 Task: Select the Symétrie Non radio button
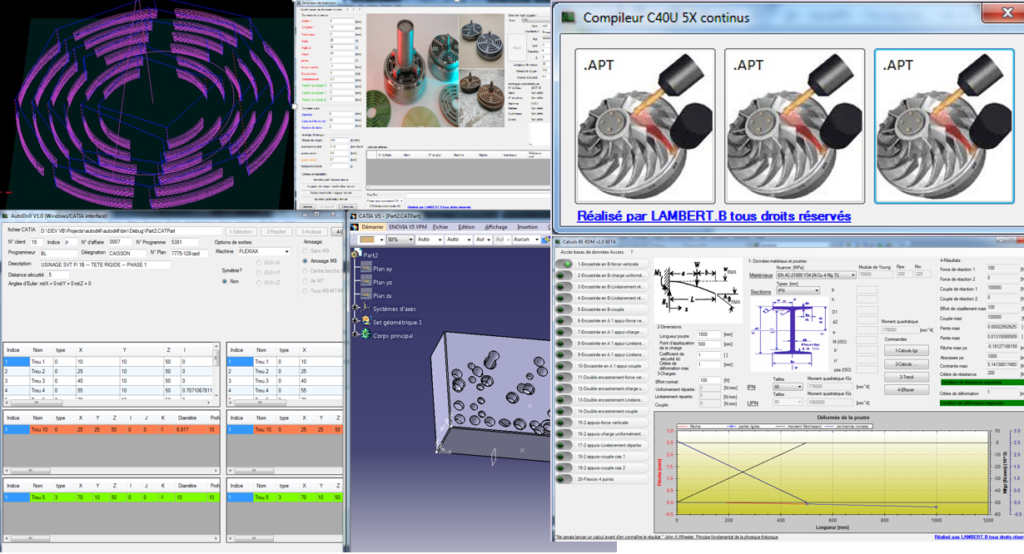point(225,281)
